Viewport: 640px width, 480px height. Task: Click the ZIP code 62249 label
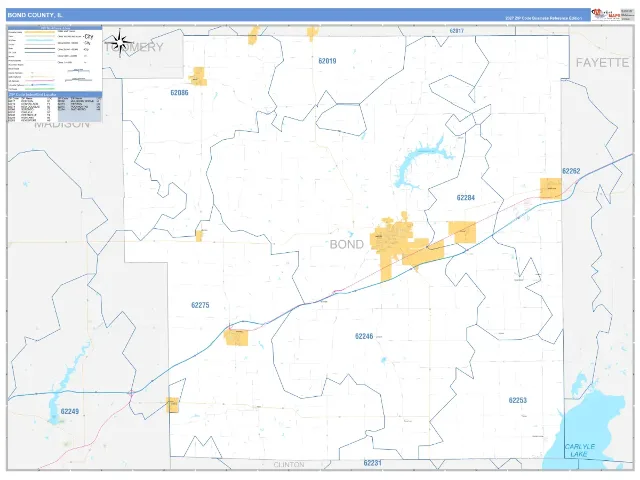click(70, 411)
